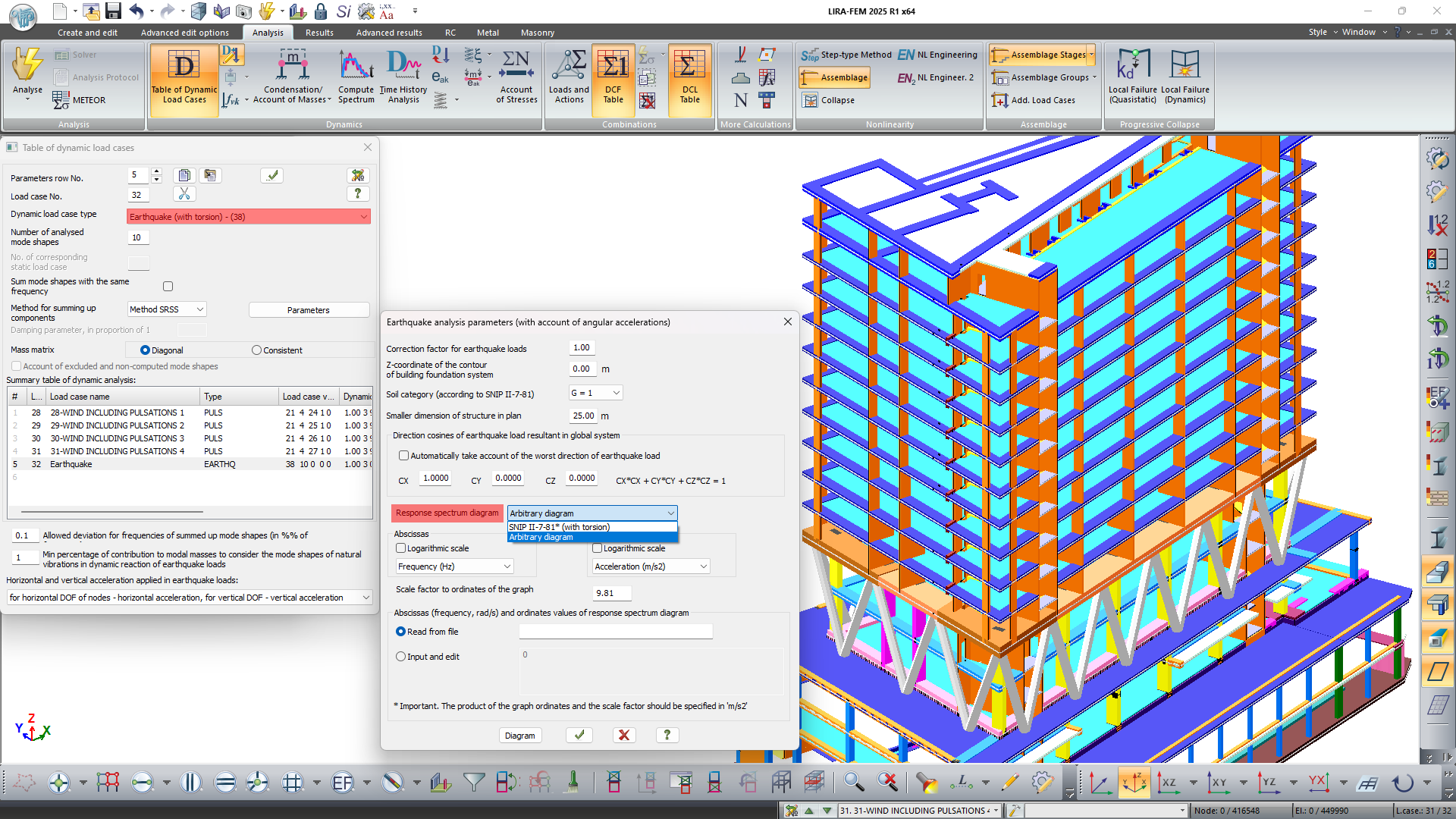Select the Consistent mass matrix option
This screenshot has height=819, width=1456.
(257, 350)
